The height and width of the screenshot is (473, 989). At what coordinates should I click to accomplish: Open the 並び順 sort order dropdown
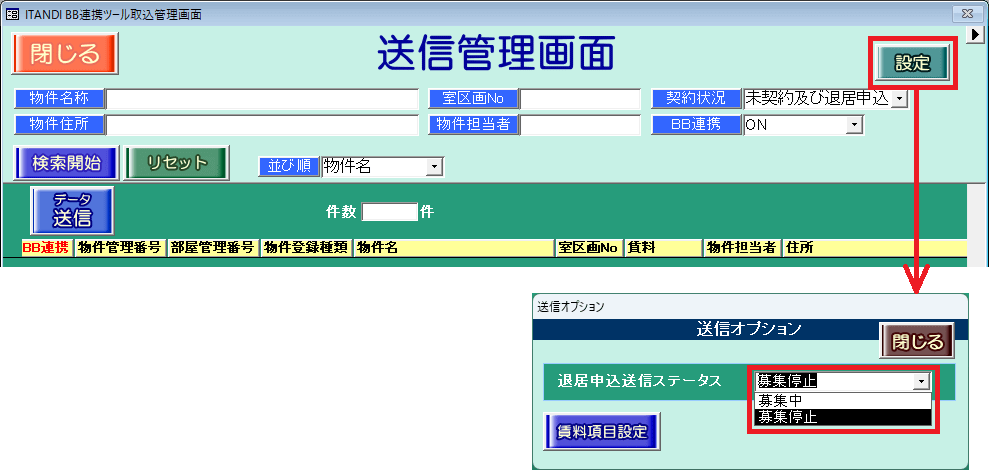pyautogui.click(x=433, y=167)
